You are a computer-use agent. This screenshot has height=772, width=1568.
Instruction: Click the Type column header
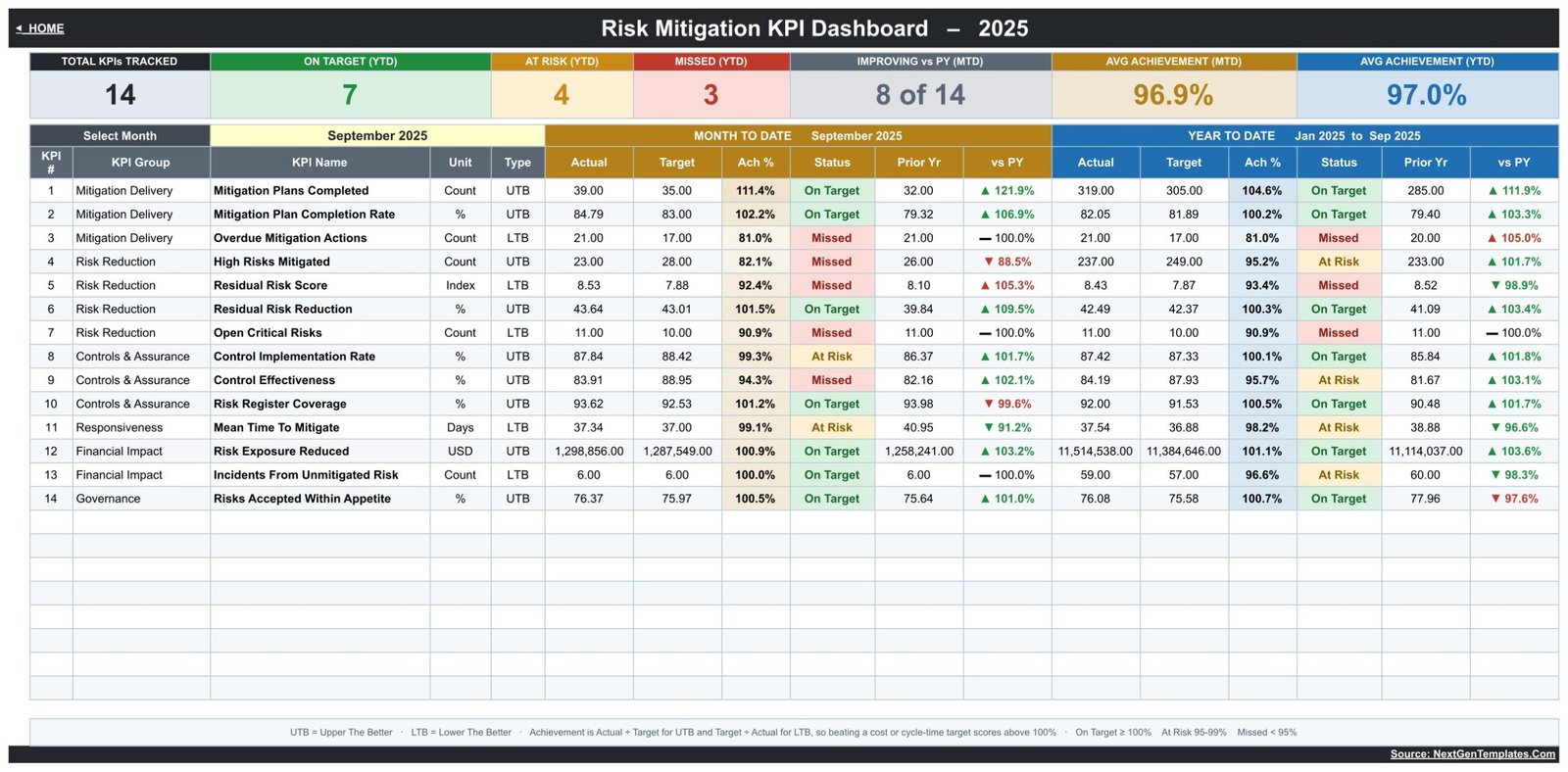coord(517,163)
